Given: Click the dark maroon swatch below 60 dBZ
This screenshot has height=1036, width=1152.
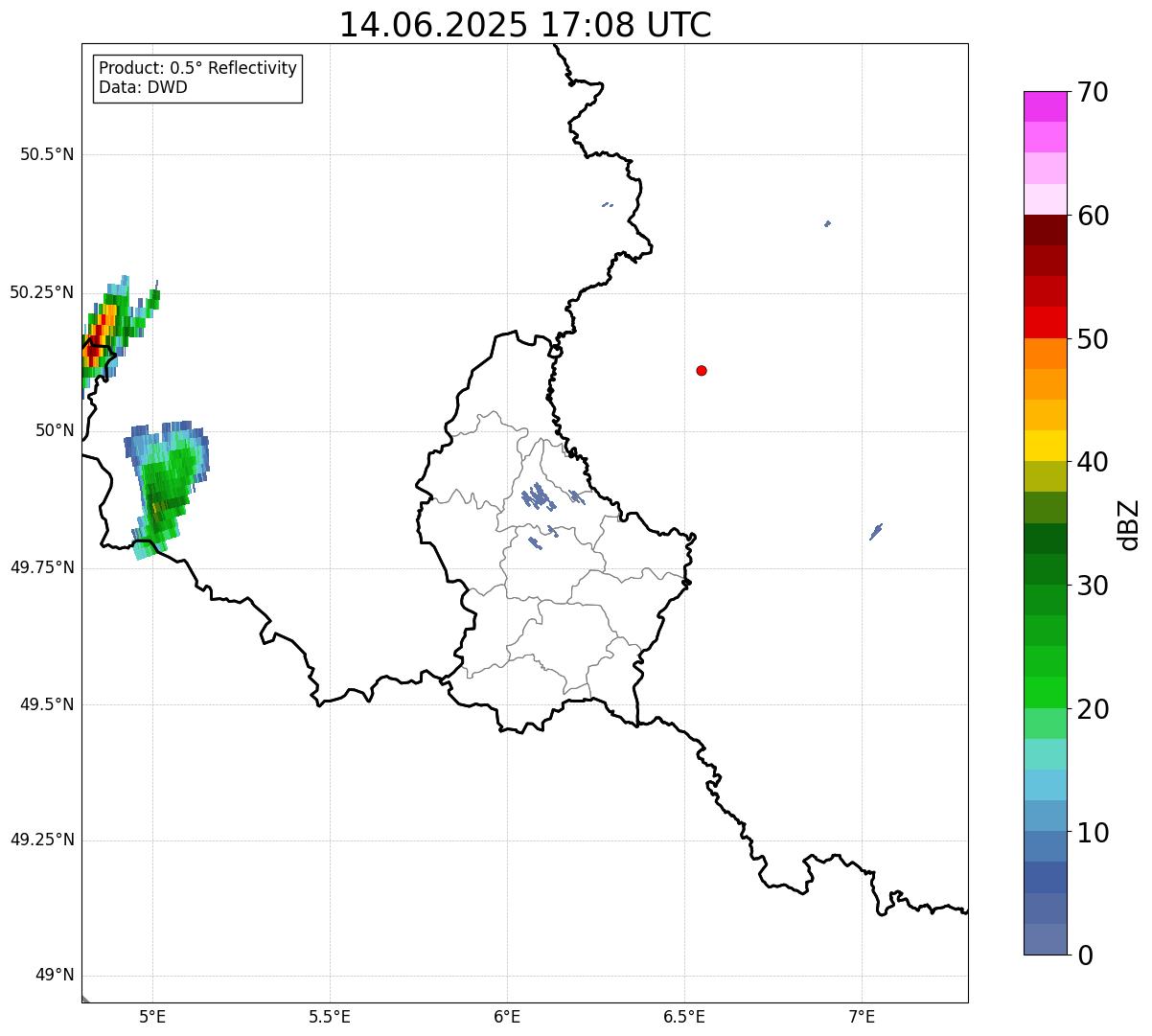Looking at the screenshot, I should click(x=1045, y=230).
